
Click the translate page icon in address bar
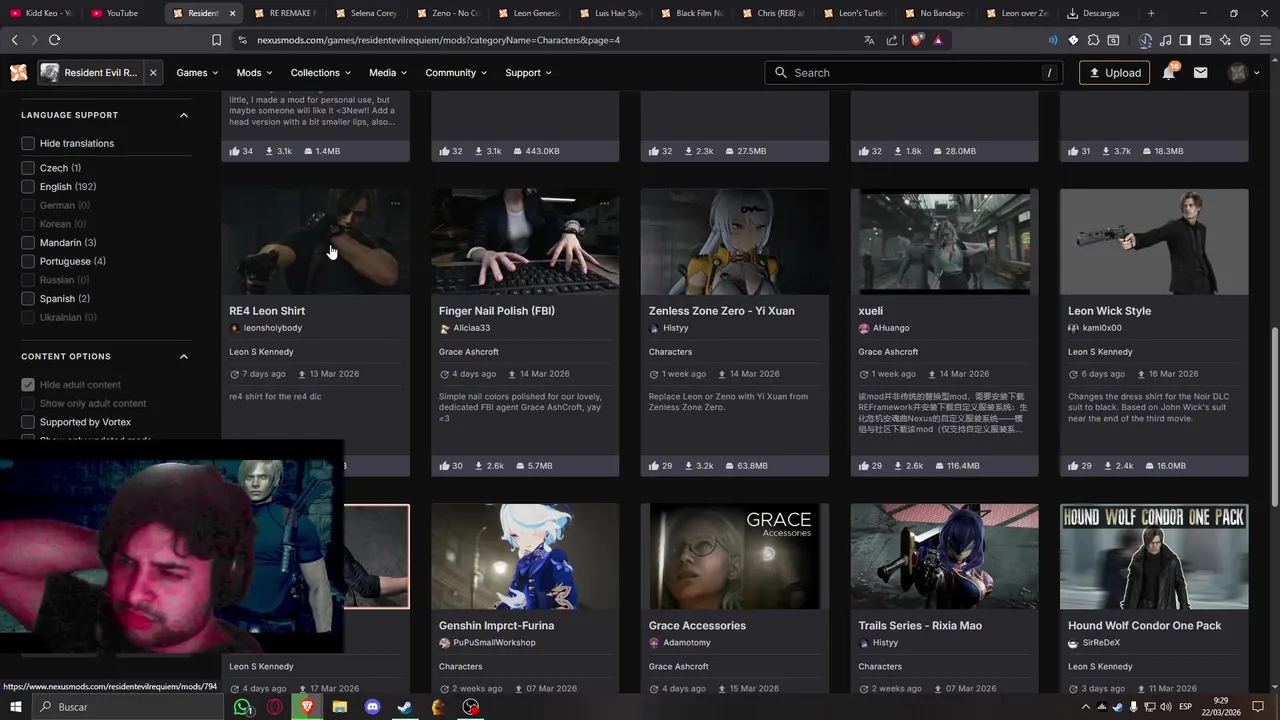(869, 40)
